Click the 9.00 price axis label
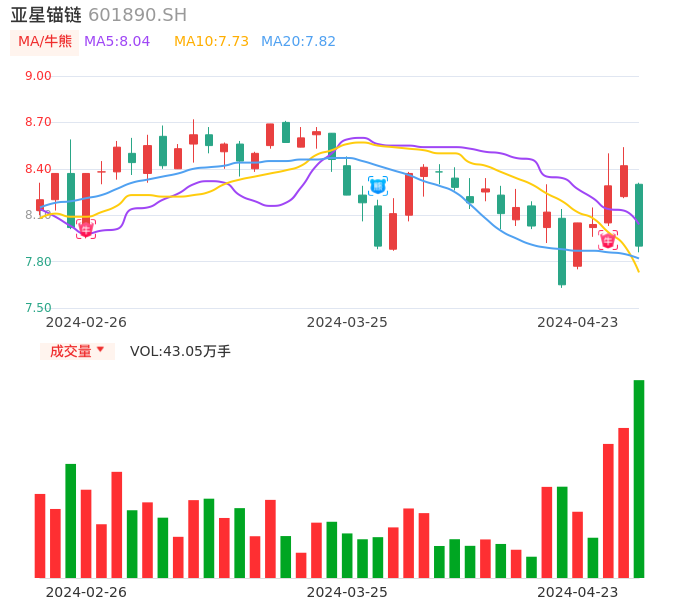The width and height of the screenshot is (686, 606). (x=38, y=76)
